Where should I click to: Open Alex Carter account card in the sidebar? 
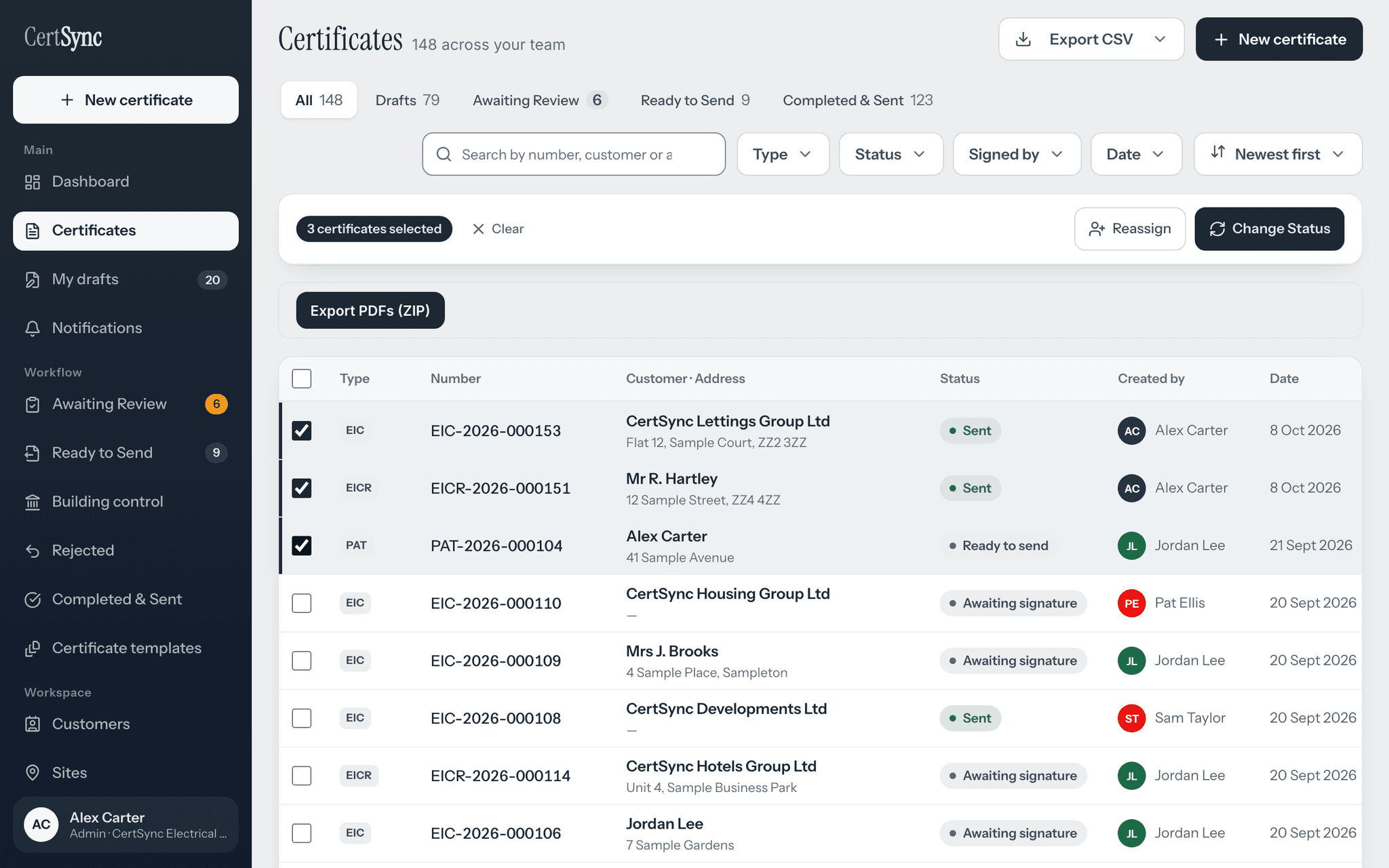click(x=125, y=825)
